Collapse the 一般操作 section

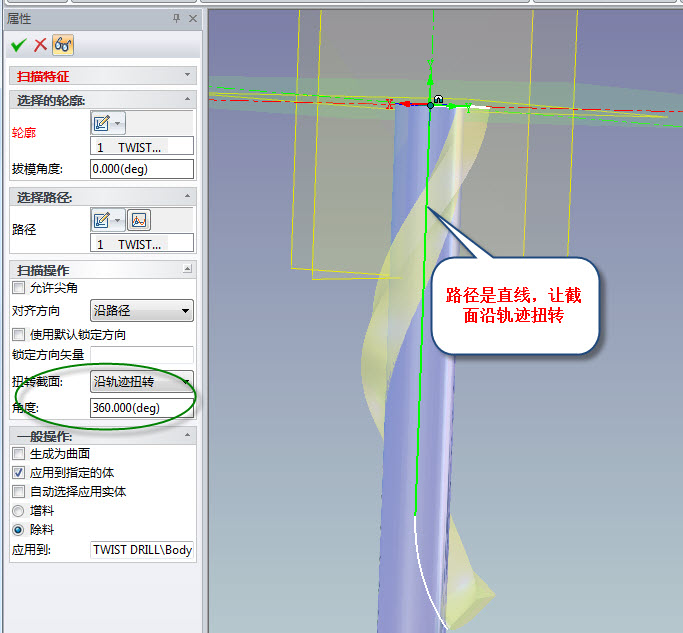point(187,436)
